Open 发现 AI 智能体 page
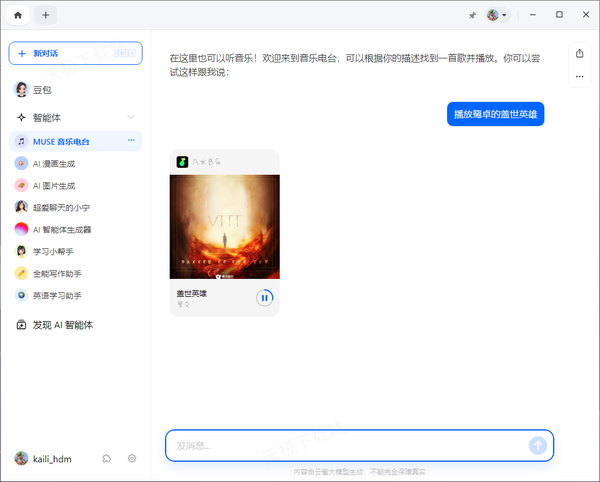 pos(75,325)
